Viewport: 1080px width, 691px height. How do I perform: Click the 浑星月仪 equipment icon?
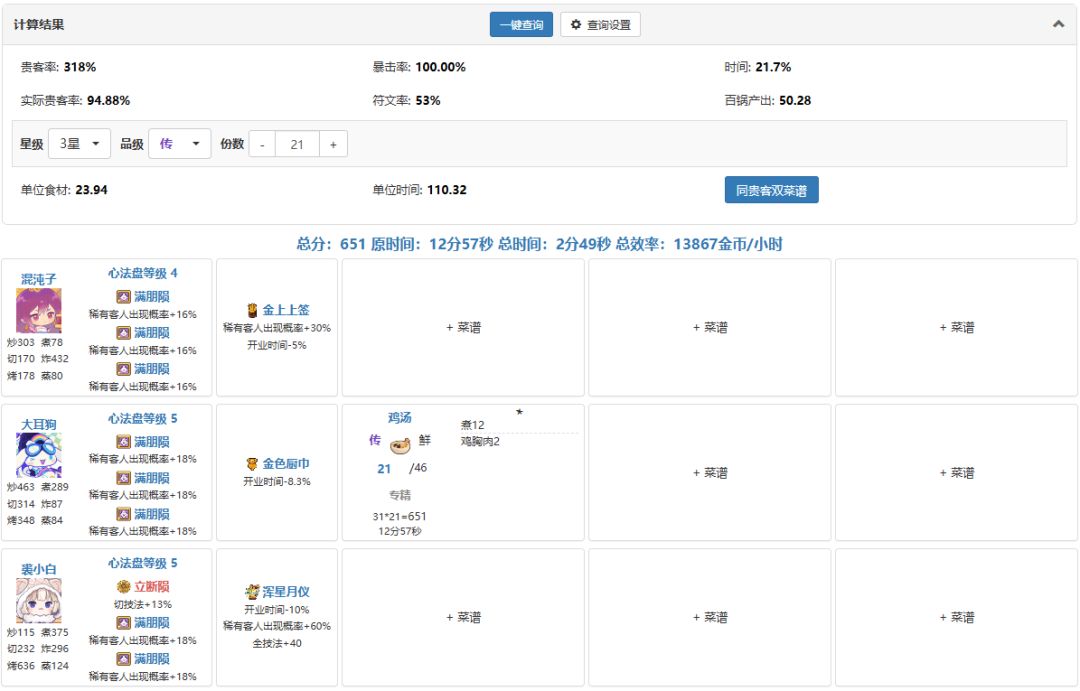click(x=252, y=591)
